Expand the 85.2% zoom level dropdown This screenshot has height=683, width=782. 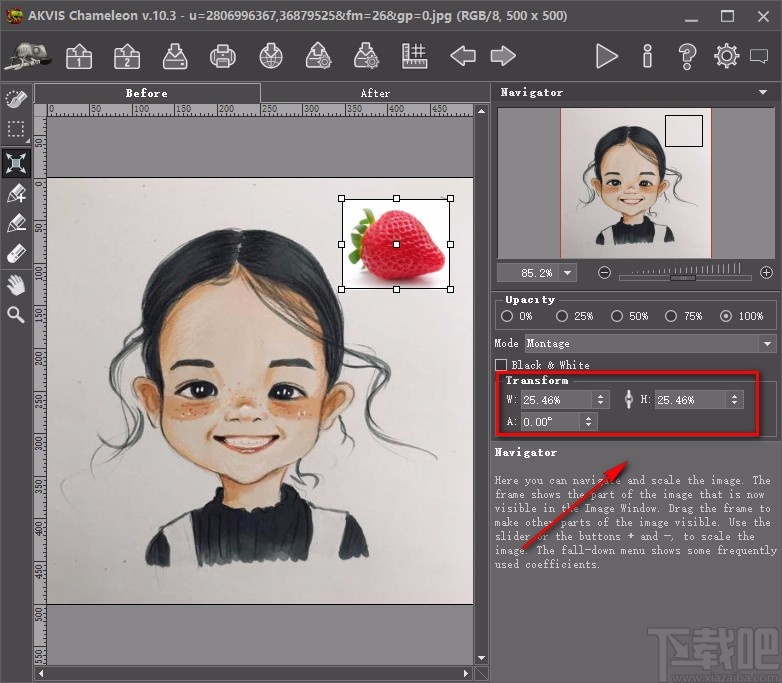[x=567, y=272]
